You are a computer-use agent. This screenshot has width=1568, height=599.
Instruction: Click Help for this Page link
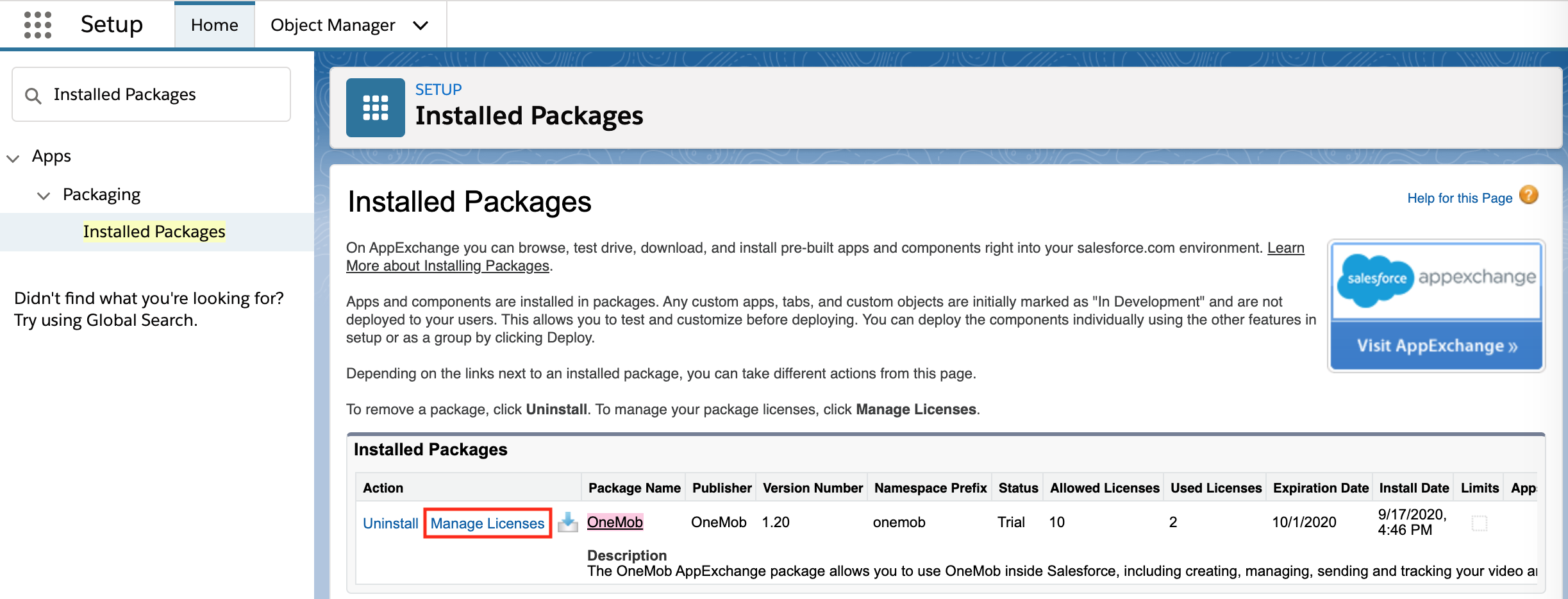(1460, 198)
